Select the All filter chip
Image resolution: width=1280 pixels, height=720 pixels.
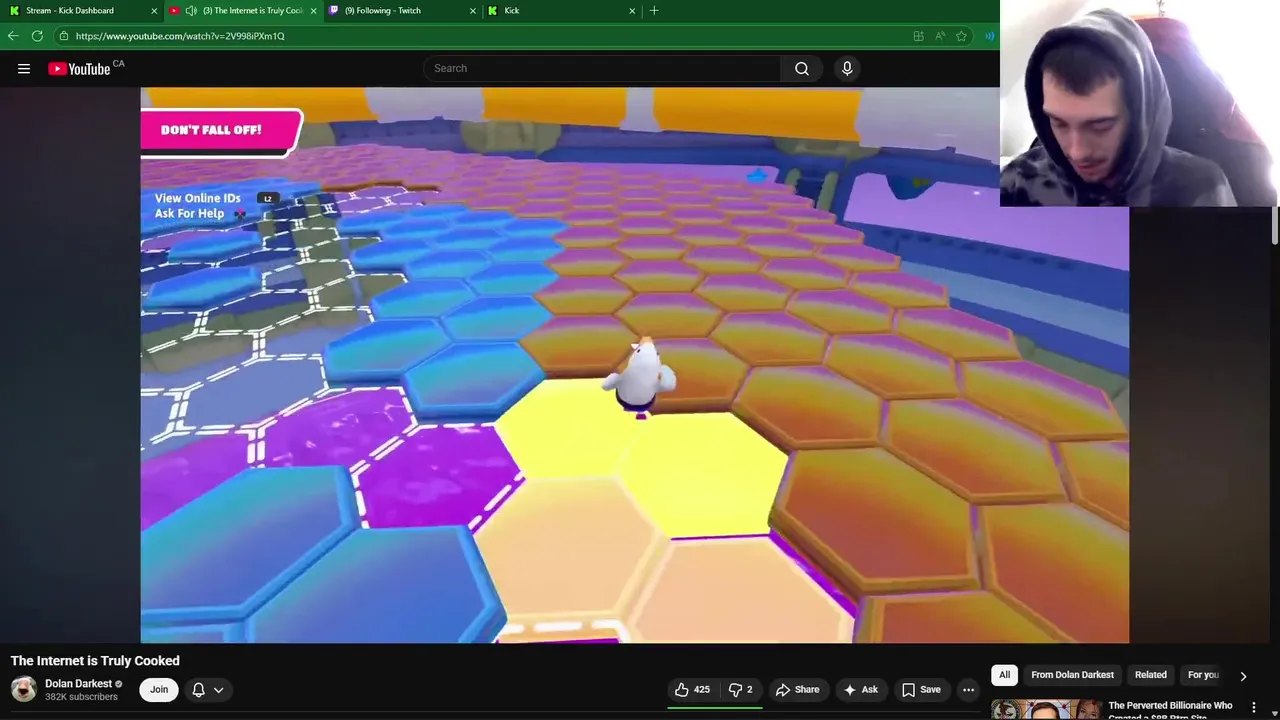click(1004, 675)
